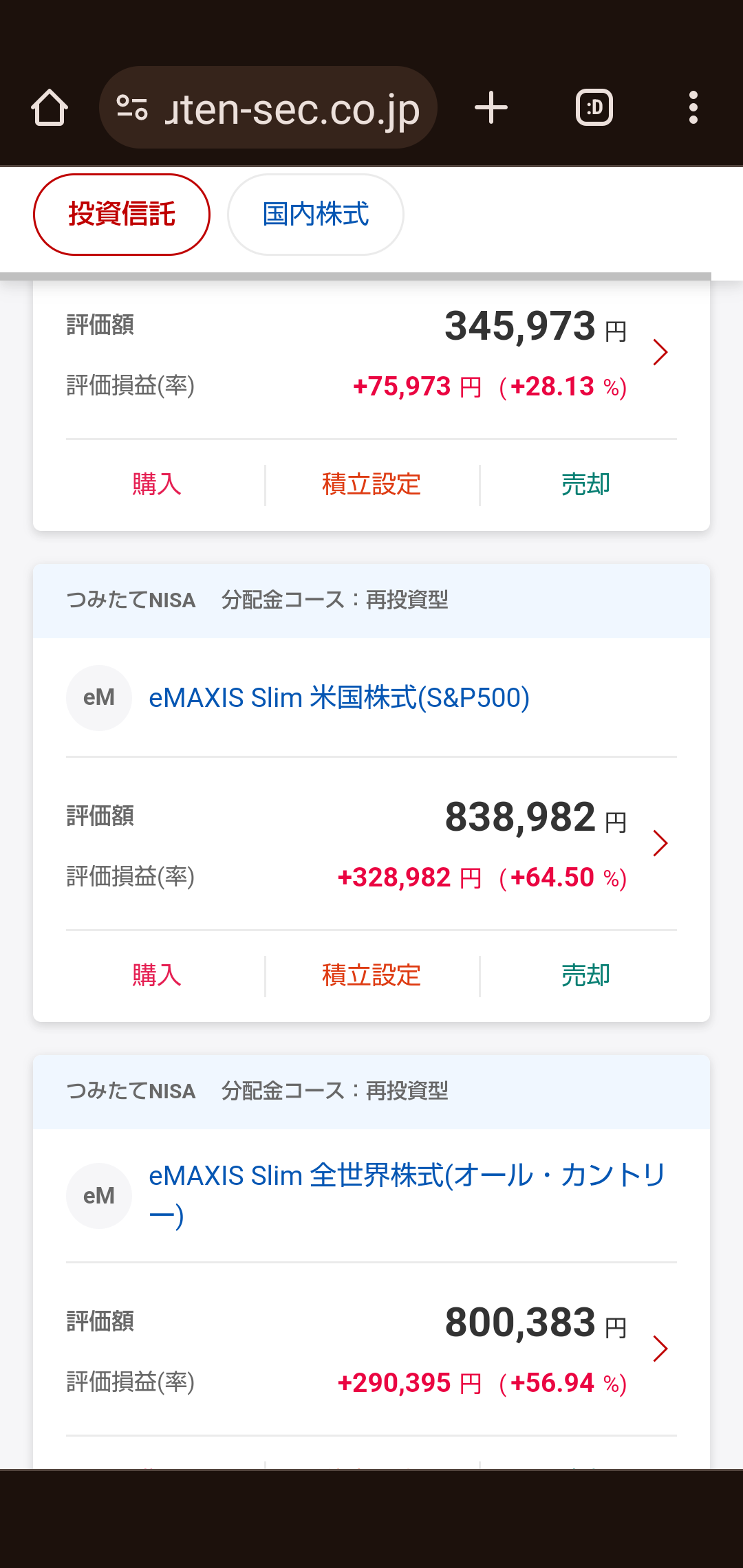Image resolution: width=743 pixels, height=1568 pixels.
Task: Tap the browser home icon
Action: (50, 108)
